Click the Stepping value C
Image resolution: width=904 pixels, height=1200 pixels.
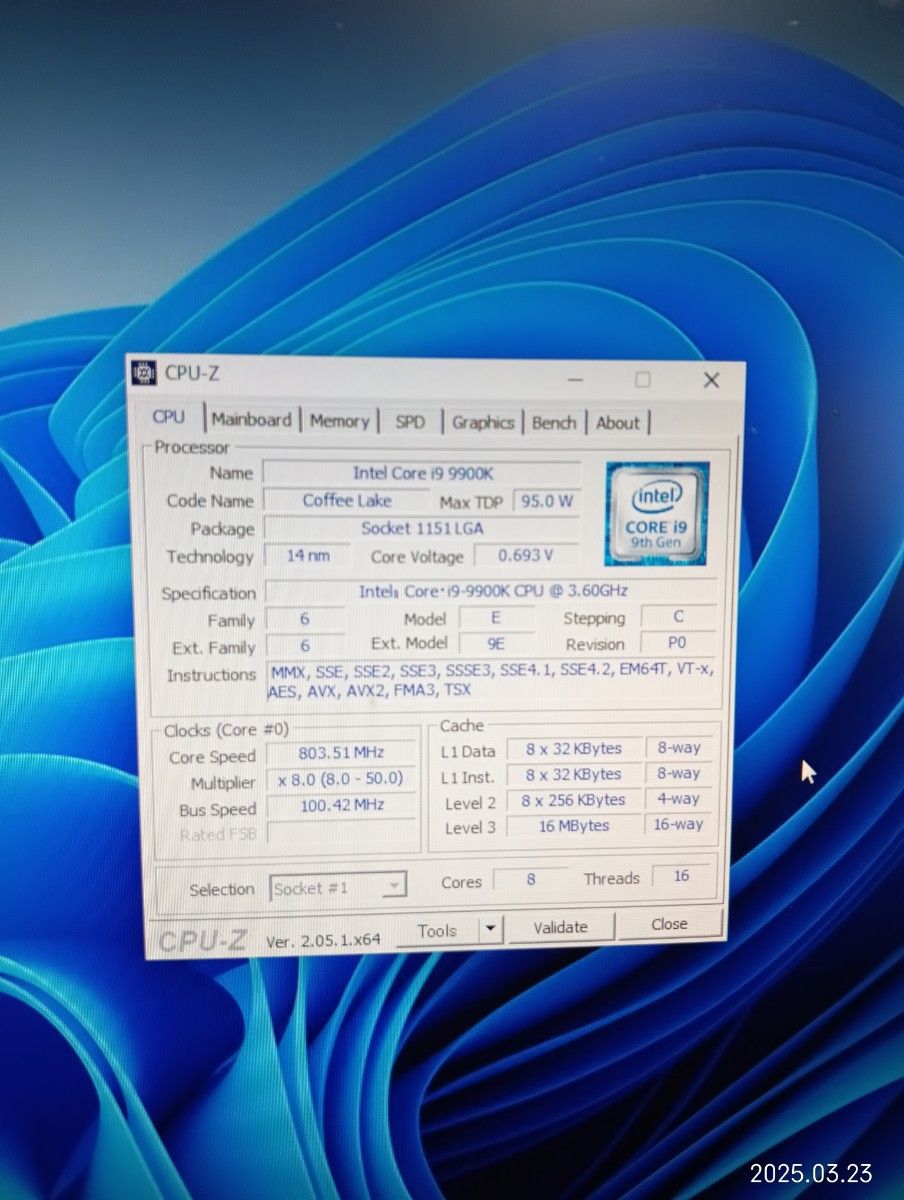(x=679, y=617)
